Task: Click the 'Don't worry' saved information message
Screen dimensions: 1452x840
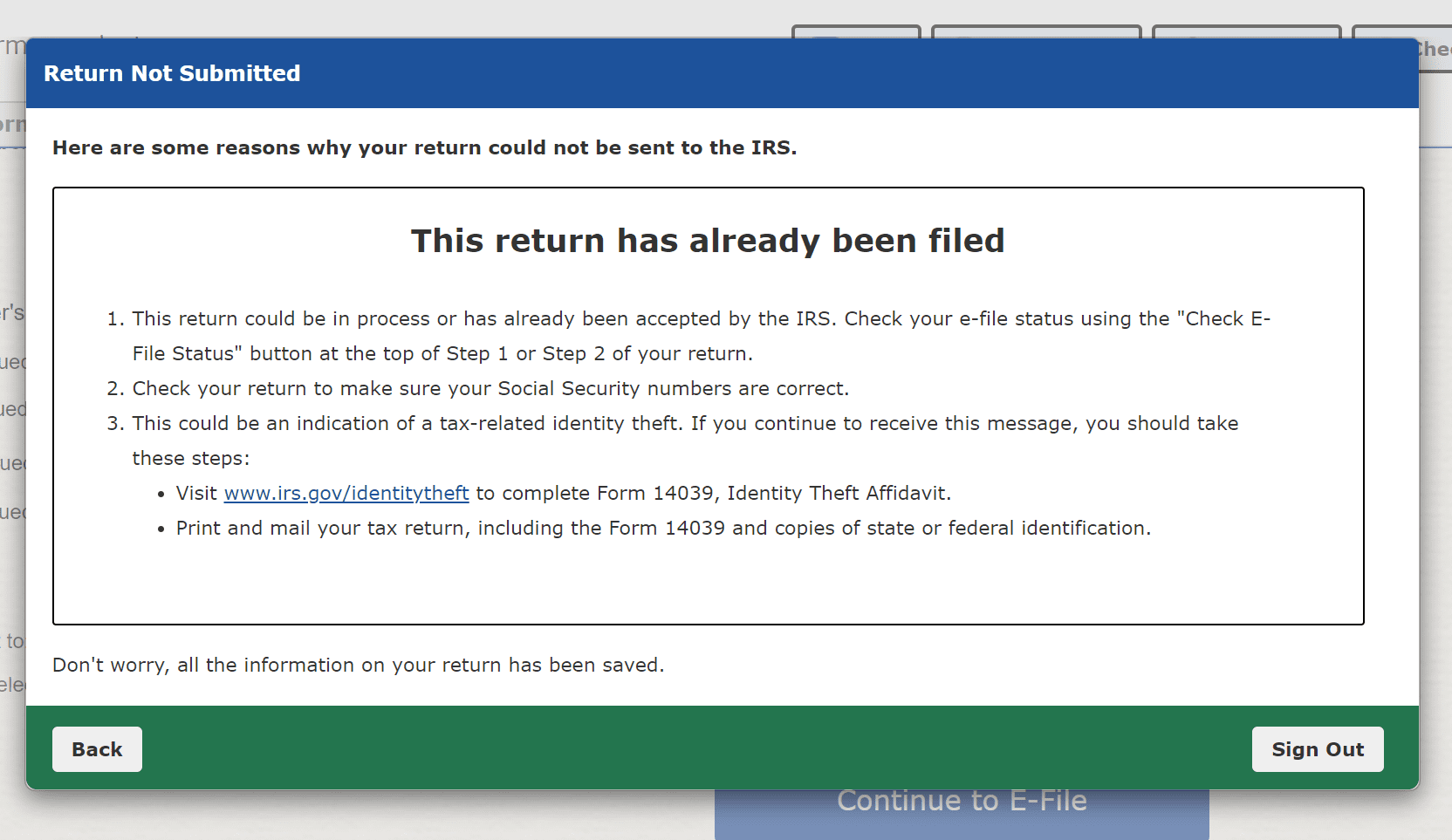Action: pyautogui.click(x=358, y=665)
